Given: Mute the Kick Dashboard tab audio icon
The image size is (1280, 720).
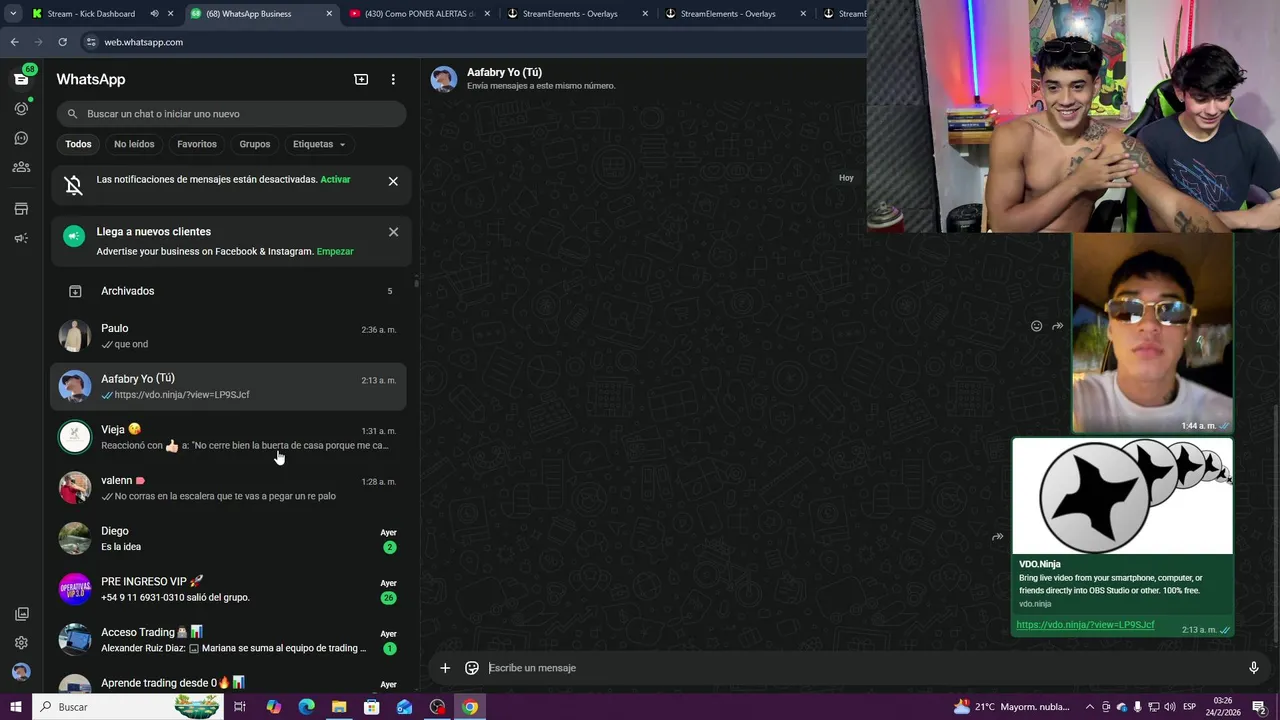Looking at the screenshot, I should pyautogui.click(x=154, y=14).
